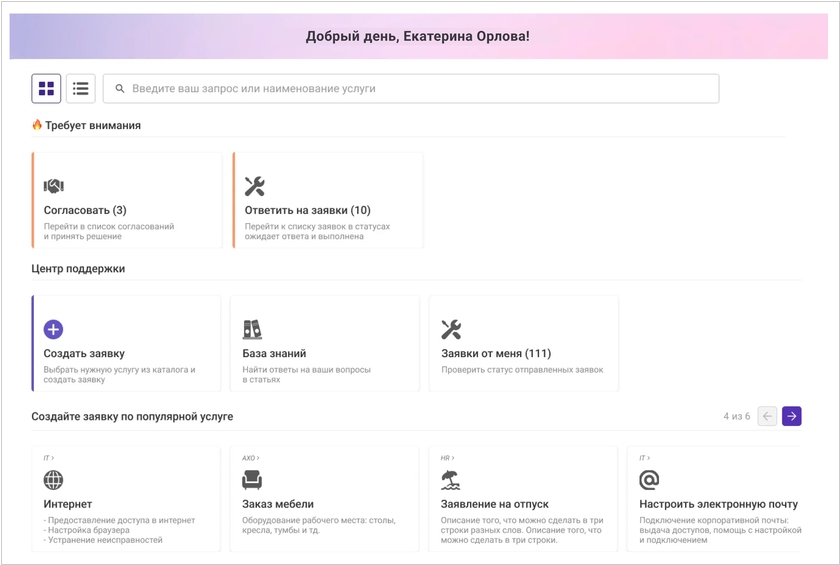Switch to list view layout
840x565 pixels.
(x=81, y=88)
